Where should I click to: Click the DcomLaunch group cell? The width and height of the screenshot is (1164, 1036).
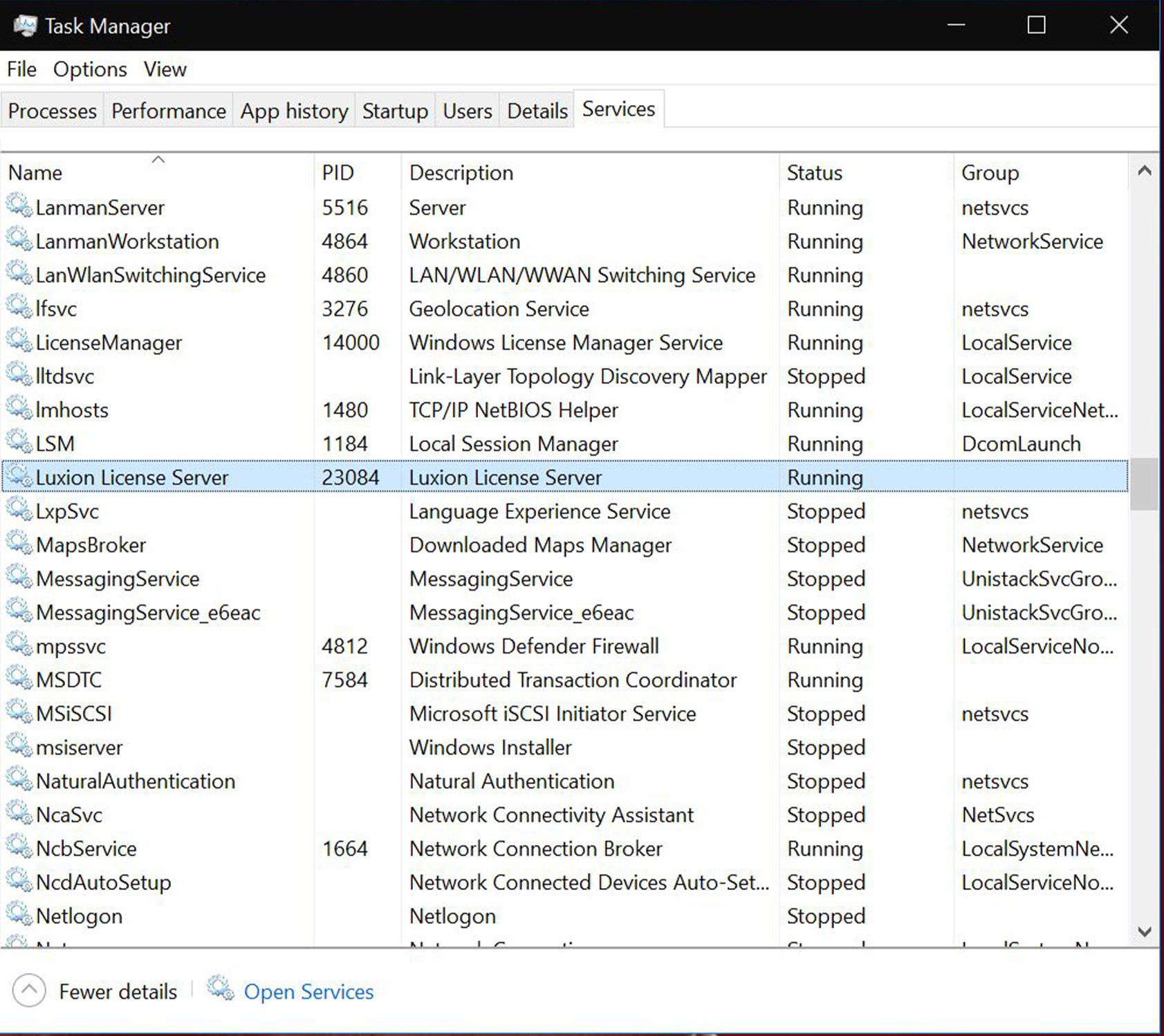1021,443
